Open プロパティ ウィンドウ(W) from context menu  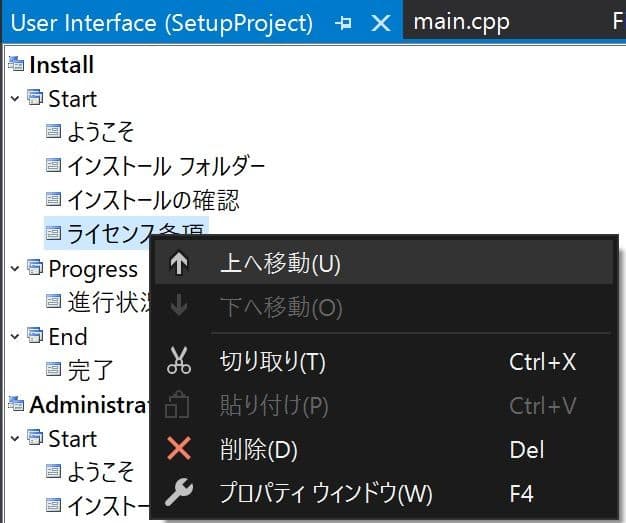[325, 493]
